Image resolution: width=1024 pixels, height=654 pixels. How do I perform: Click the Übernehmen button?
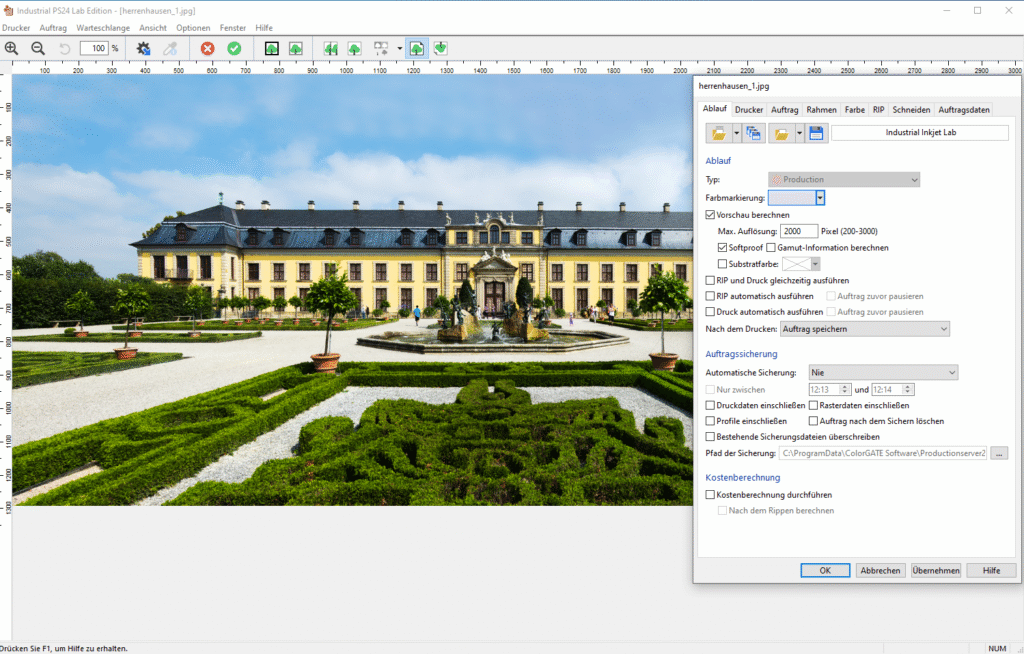pos(936,570)
